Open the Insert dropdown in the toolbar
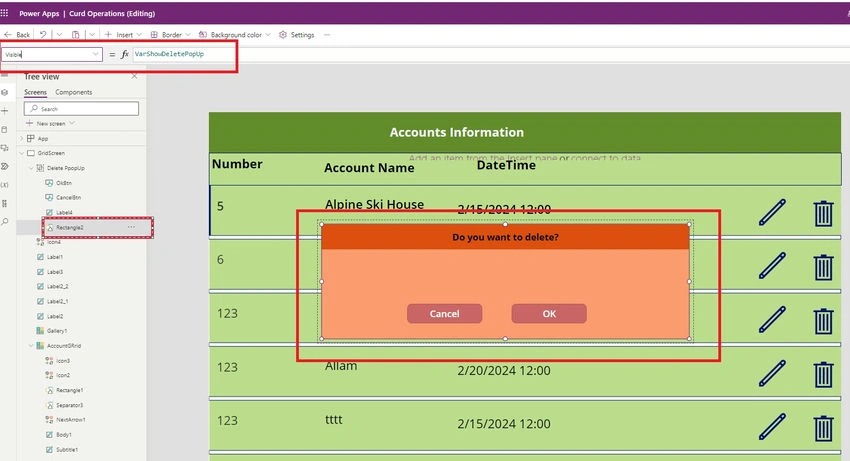The image size is (850, 461). click(123, 35)
